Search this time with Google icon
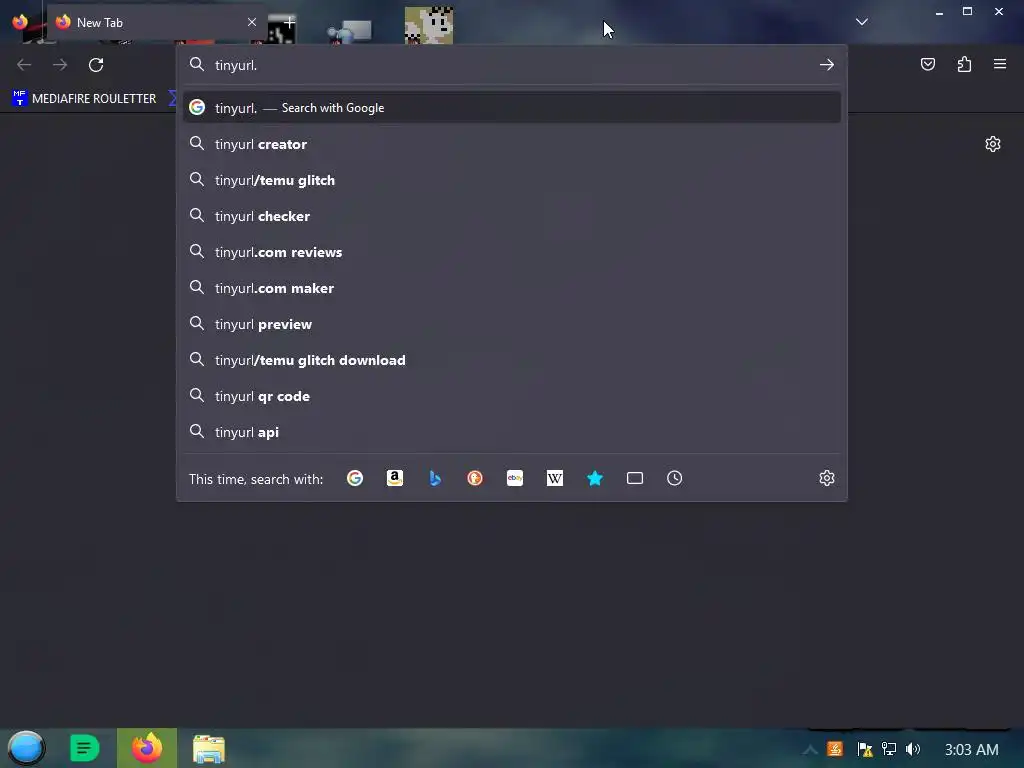 coord(355,478)
